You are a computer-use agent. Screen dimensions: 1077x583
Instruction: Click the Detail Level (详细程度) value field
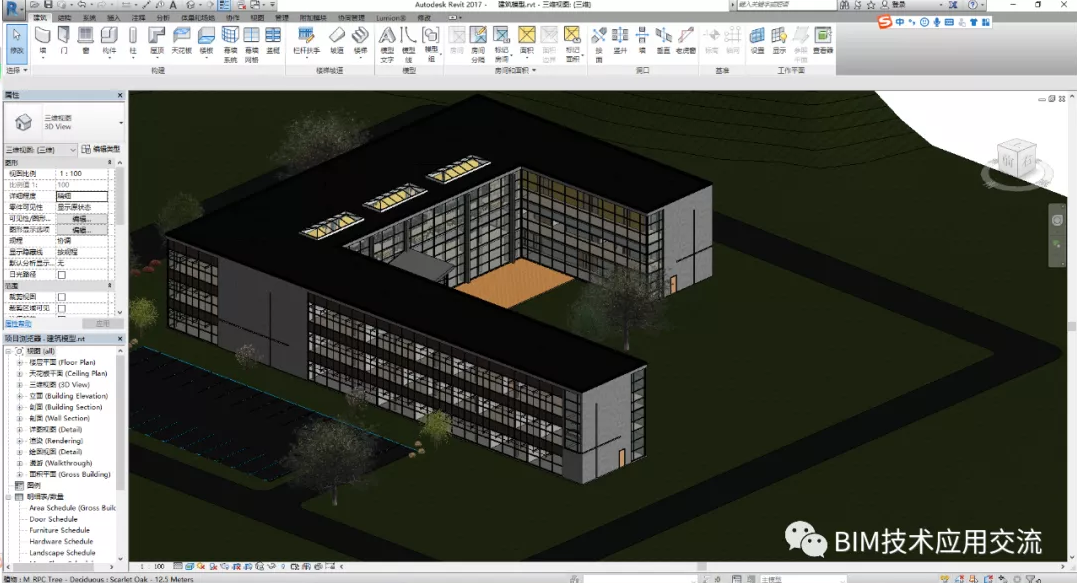pos(81,196)
